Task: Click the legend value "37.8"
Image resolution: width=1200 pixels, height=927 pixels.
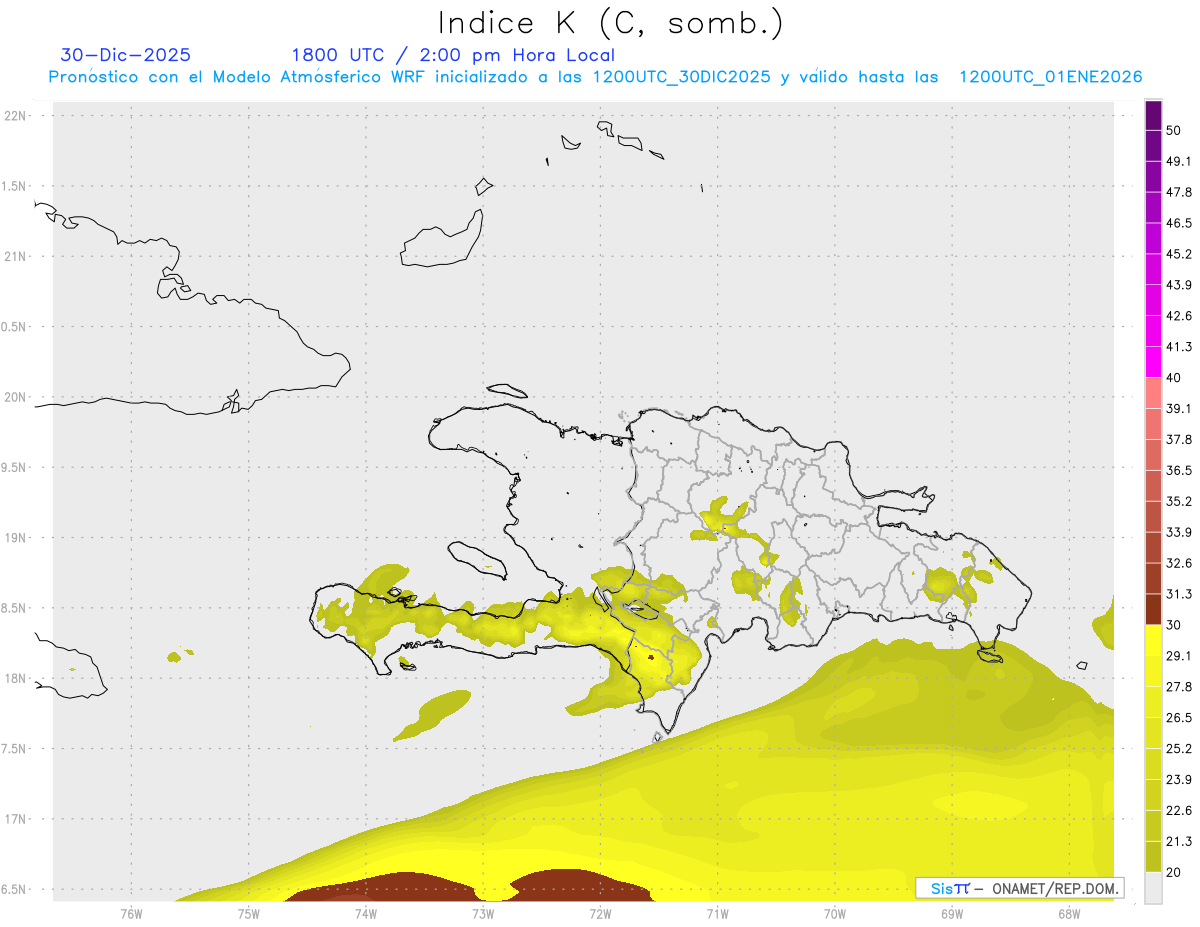Action: click(1179, 439)
